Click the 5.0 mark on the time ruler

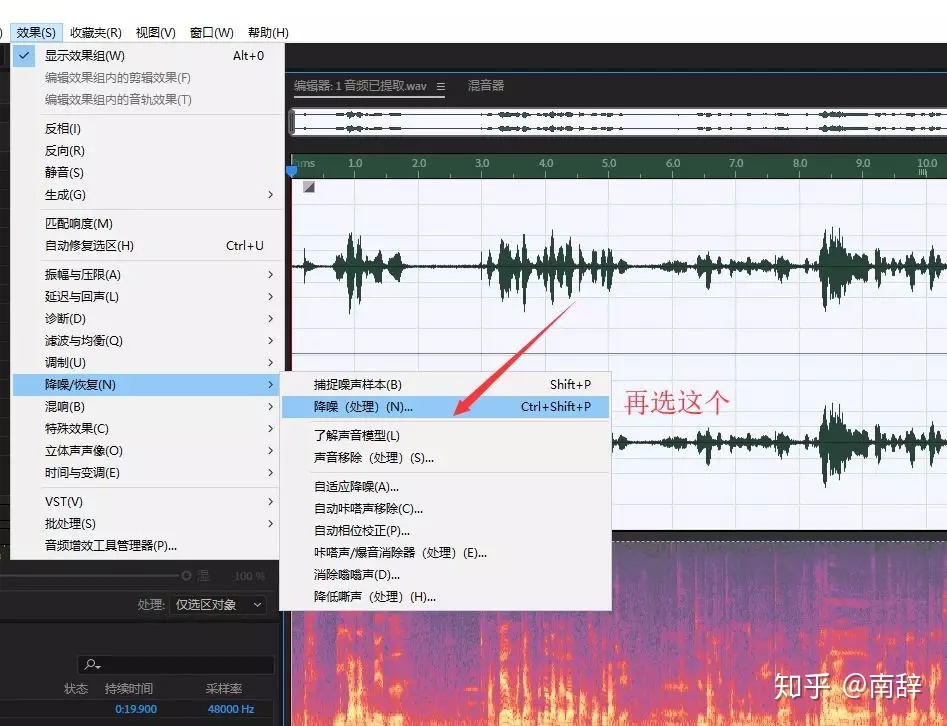[609, 163]
